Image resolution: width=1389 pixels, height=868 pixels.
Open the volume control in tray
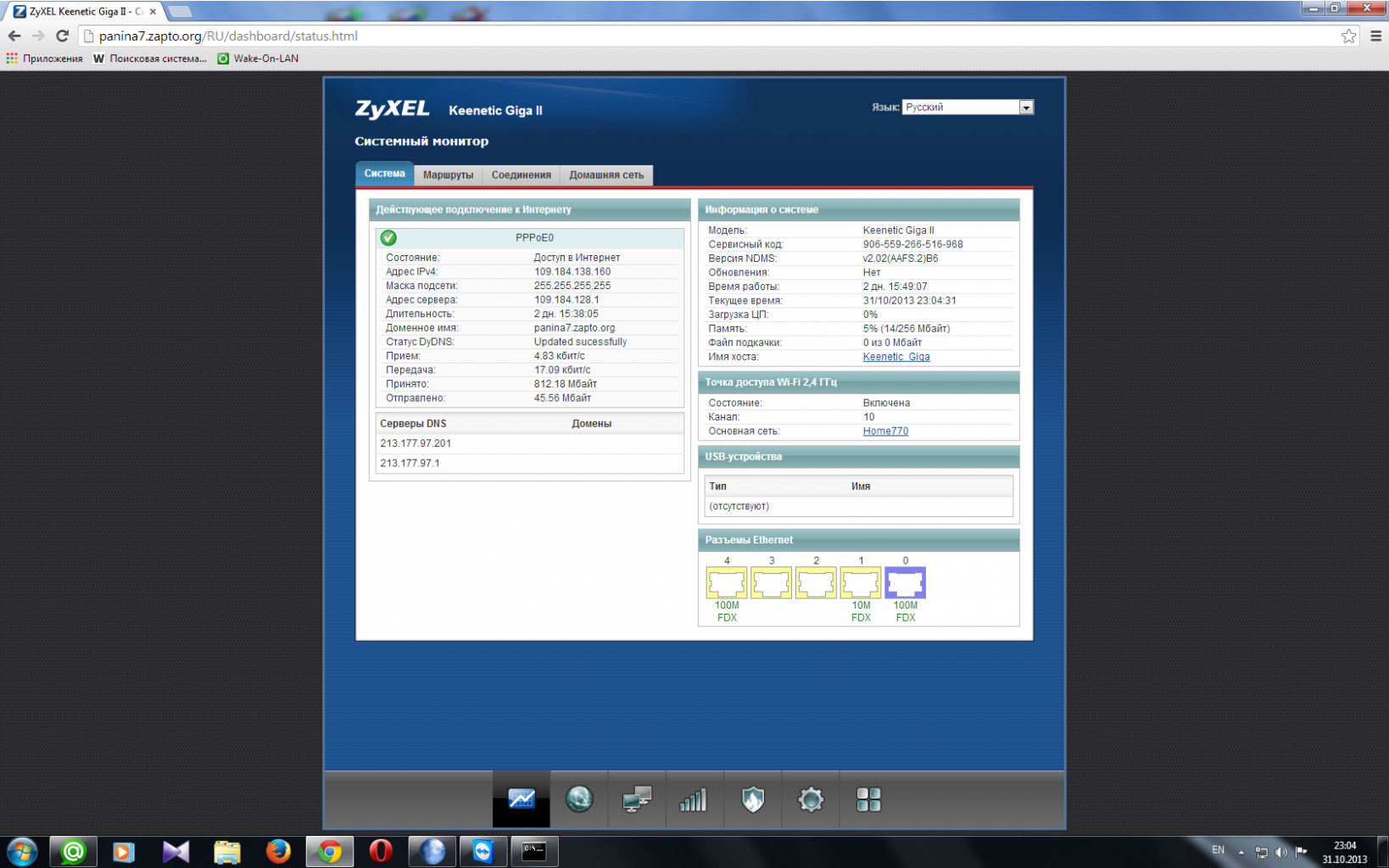(x=1280, y=852)
